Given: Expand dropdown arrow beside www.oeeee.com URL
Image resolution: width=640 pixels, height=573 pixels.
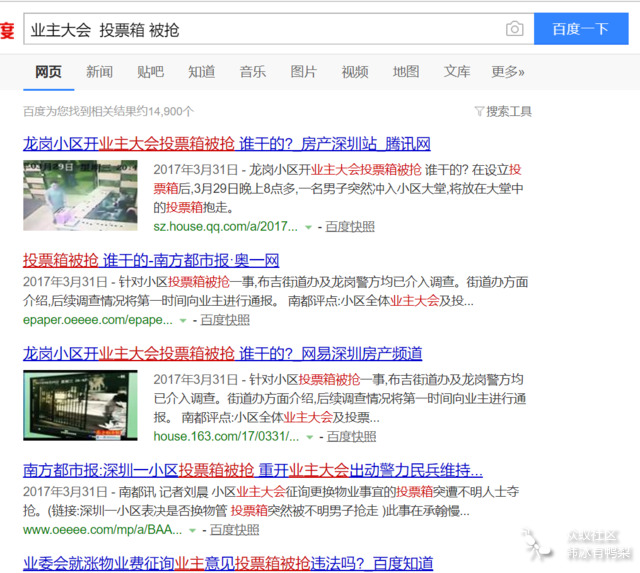Looking at the screenshot, I should click(x=192, y=531).
